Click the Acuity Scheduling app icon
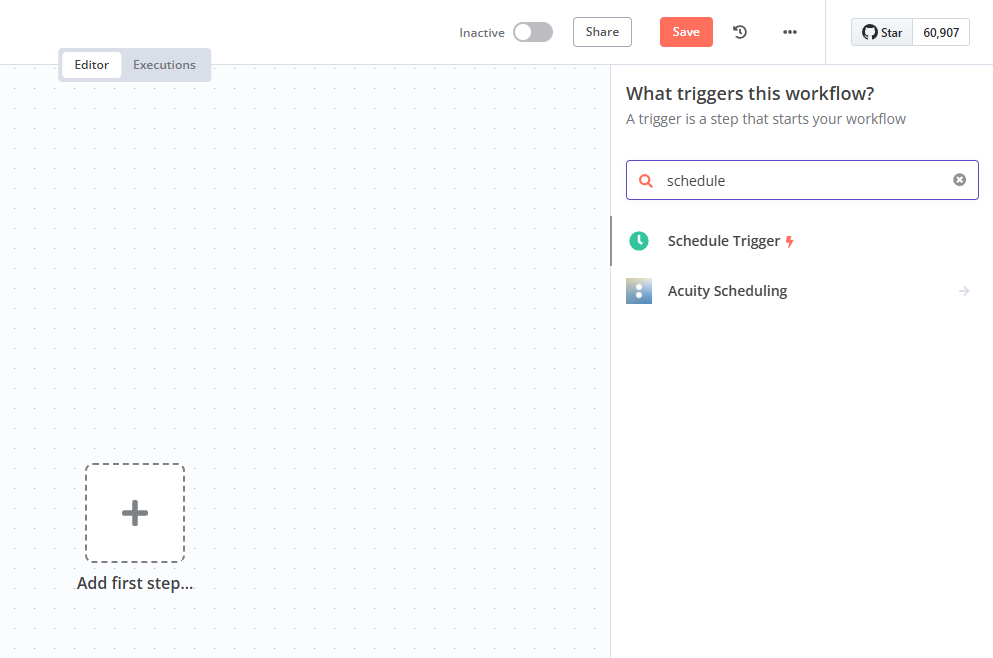Image resolution: width=993 pixels, height=658 pixels. [639, 291]
